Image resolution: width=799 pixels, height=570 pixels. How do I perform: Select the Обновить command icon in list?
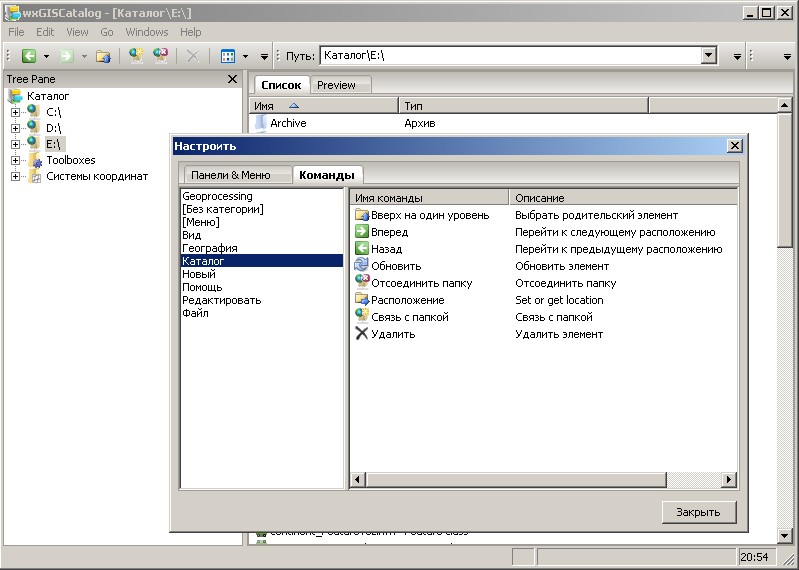362,266
